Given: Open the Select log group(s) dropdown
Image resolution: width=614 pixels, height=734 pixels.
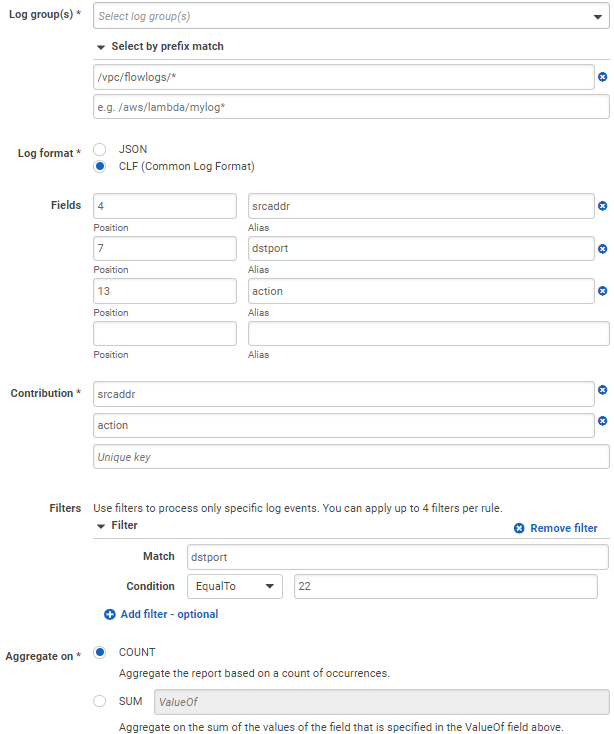Looking at the screenshot, I should [350, 16].
